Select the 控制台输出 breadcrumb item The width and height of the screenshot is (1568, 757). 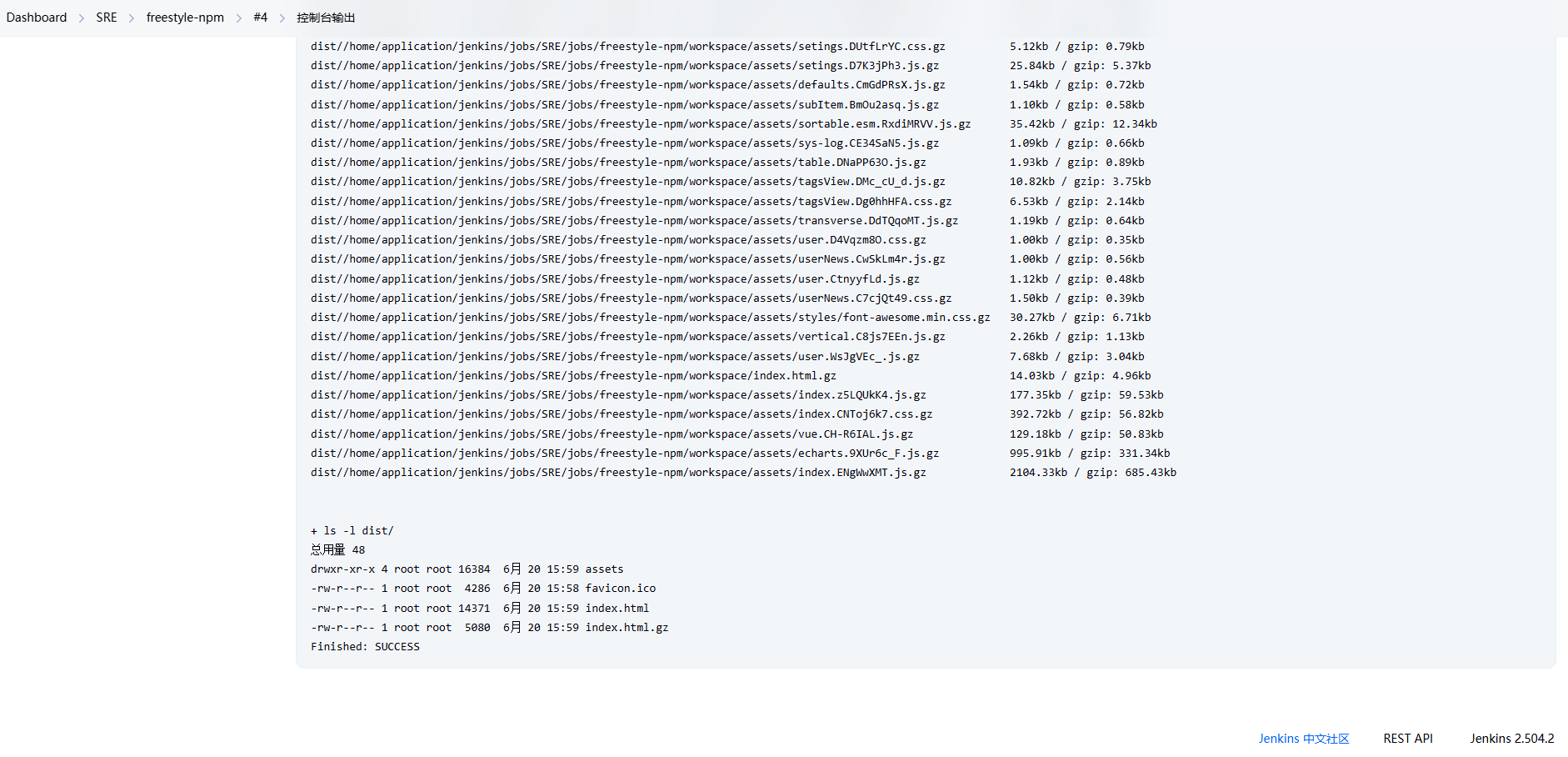pyautogui.click(x=326, y=18)
